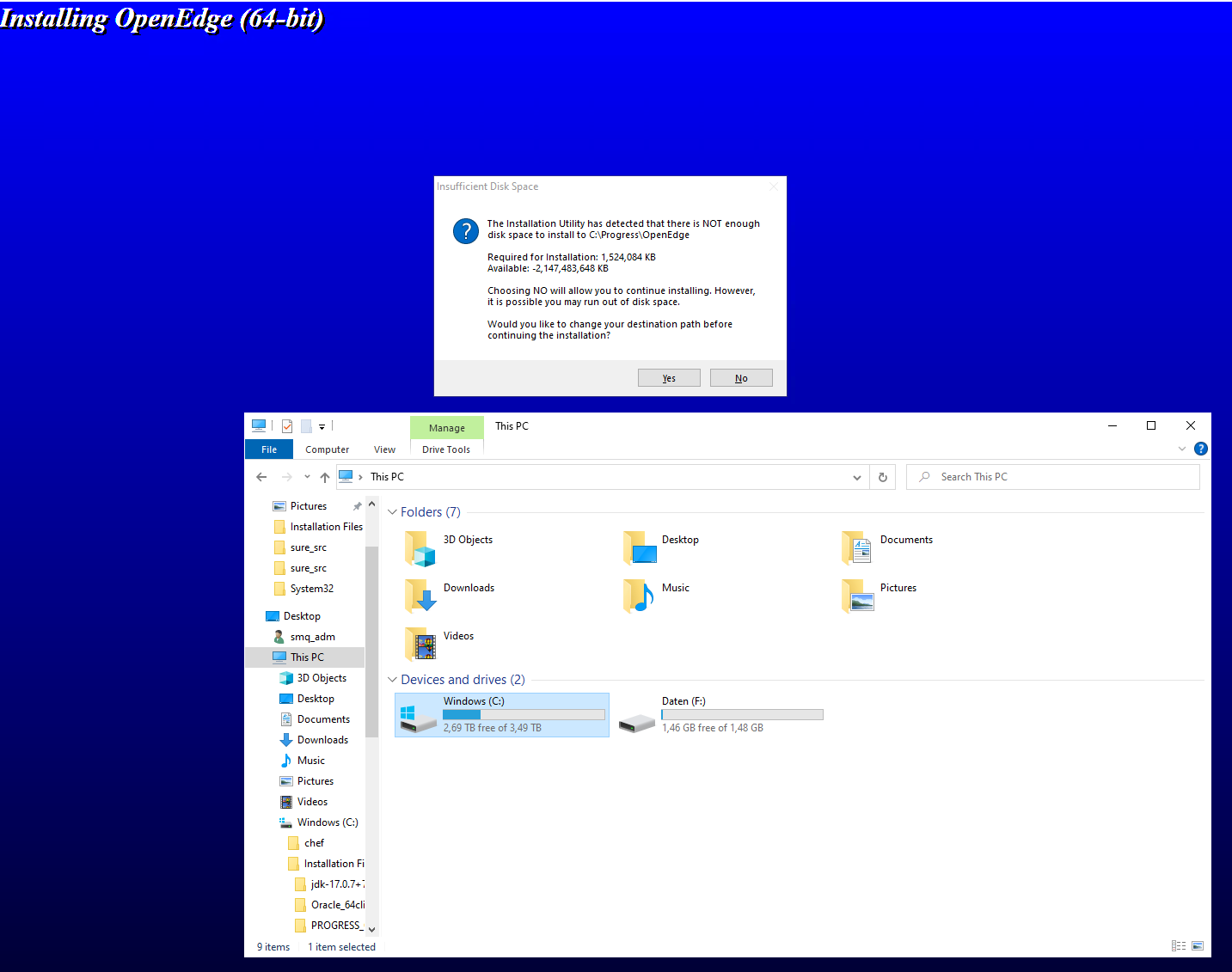Click Daten (F:) disk usage bar
The height and width of the screenshot is (972, 1232).
point(742,715)
